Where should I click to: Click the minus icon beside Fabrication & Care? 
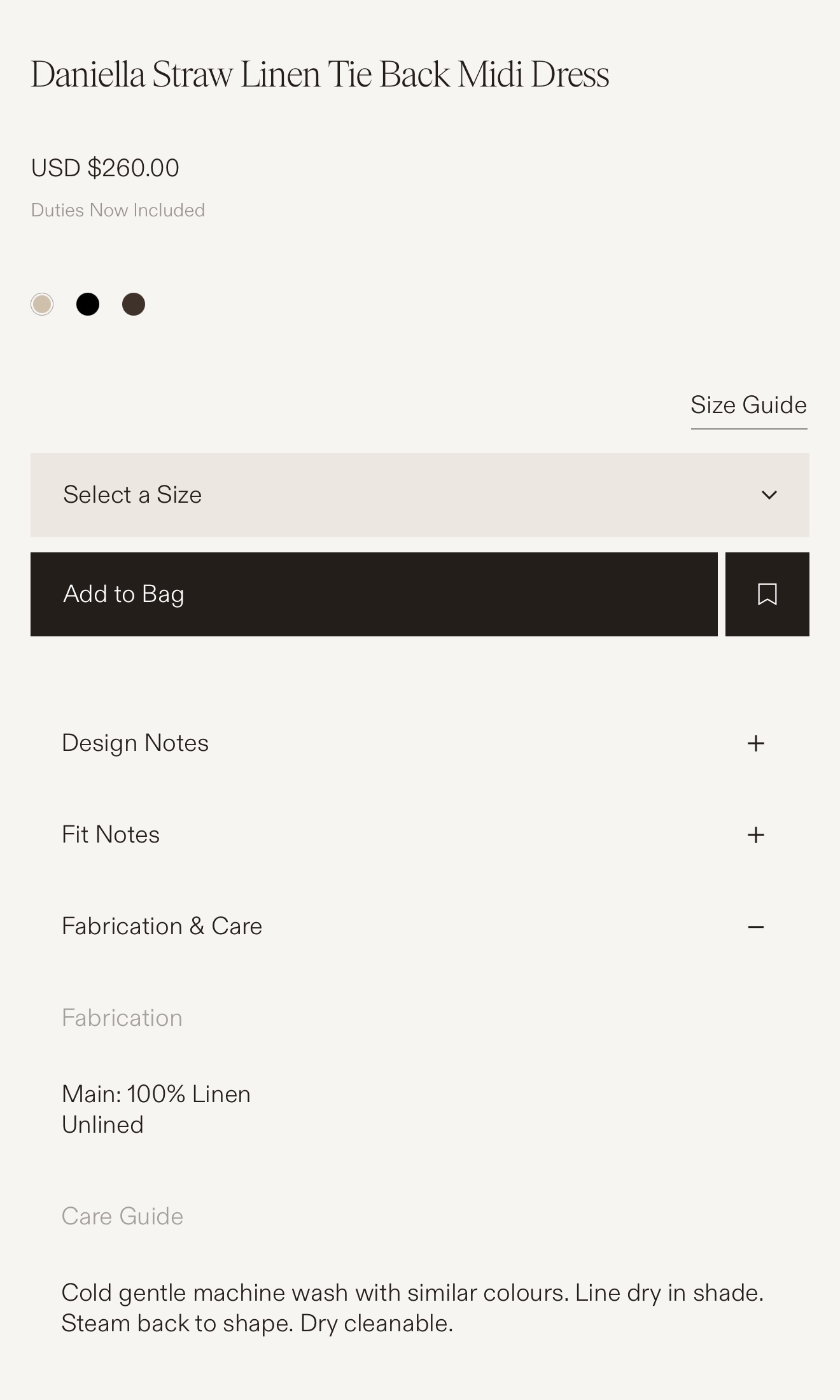point(755,927)
